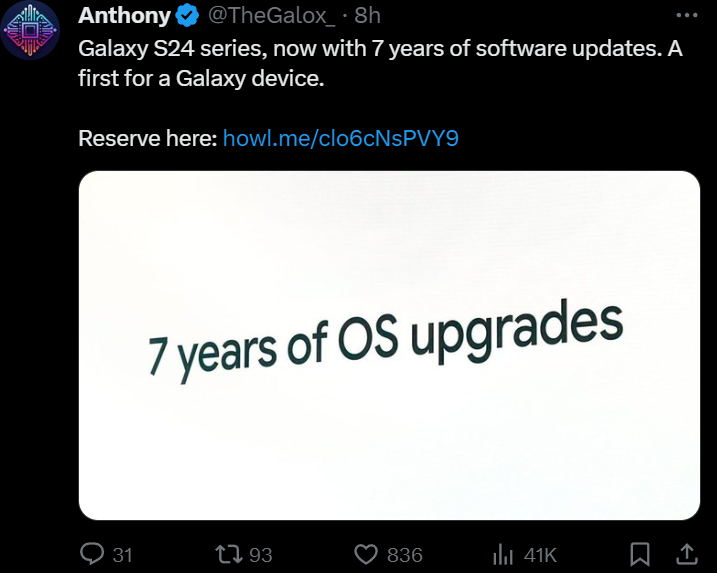Click the 836 likes count
Screen dimensions: 717x573
405,555
